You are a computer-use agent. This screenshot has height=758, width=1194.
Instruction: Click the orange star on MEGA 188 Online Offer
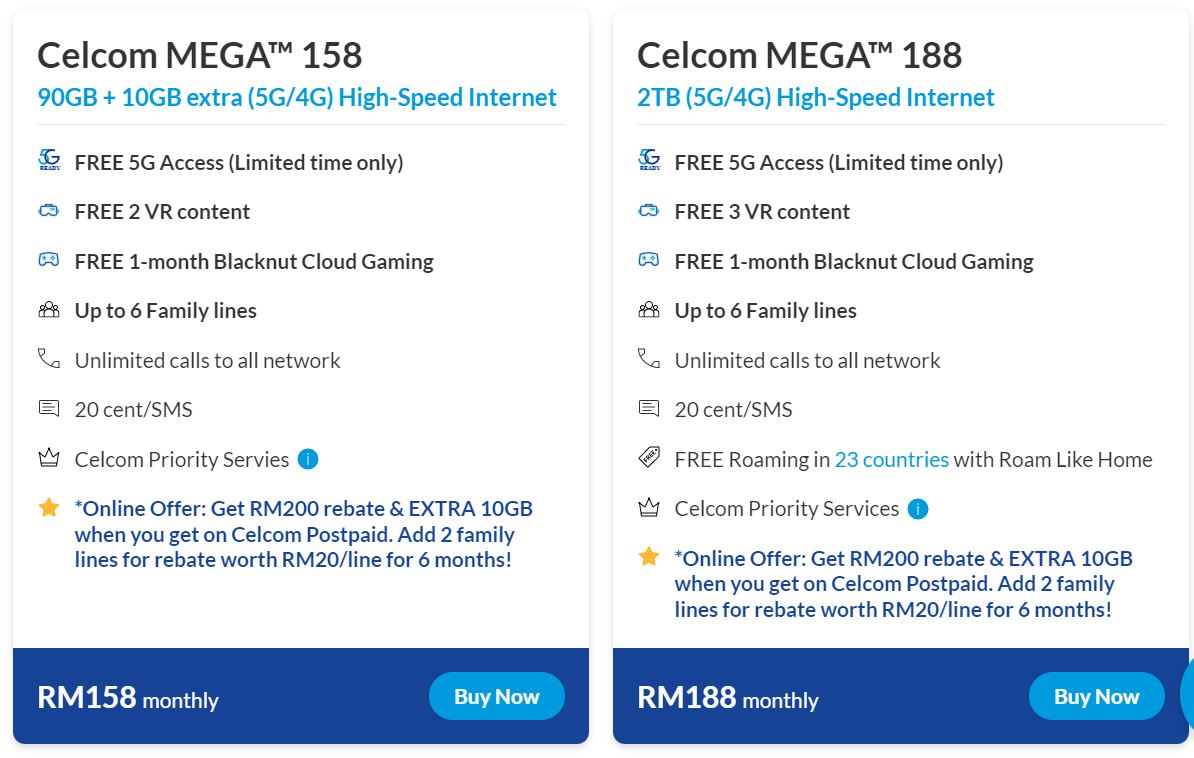(647, 557)
